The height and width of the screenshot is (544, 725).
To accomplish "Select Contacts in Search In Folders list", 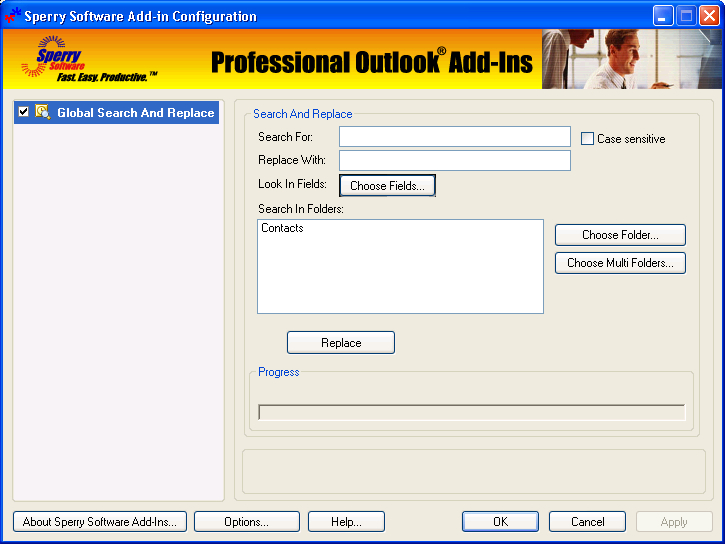I will [282, 228].
